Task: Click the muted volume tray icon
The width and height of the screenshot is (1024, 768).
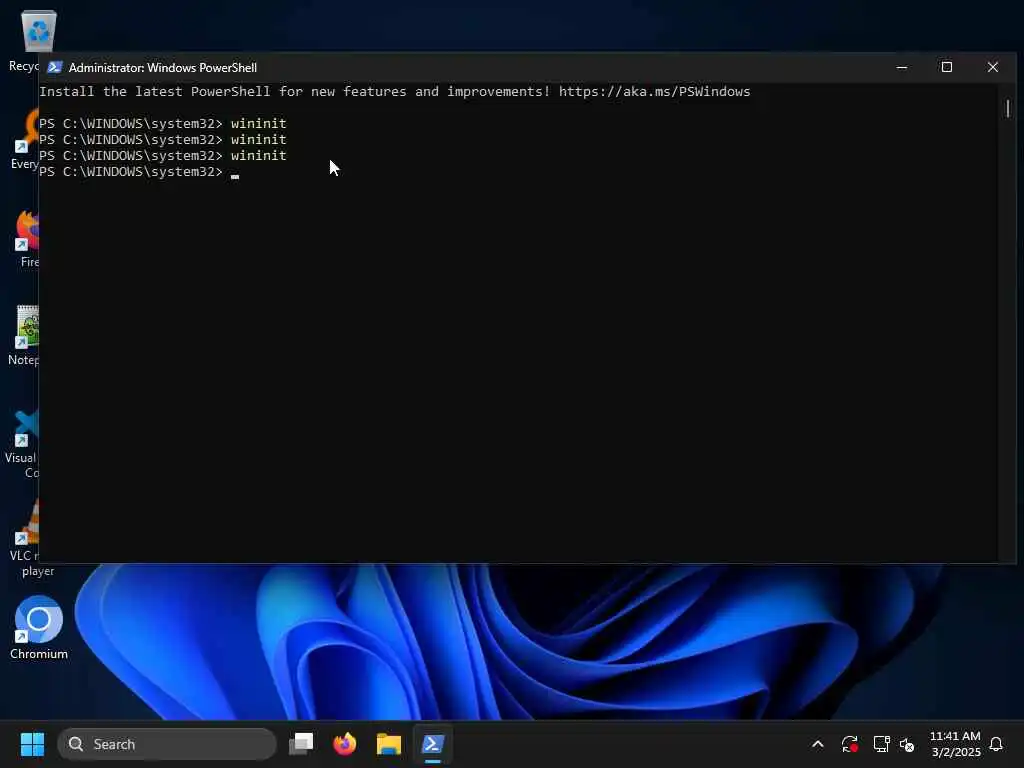Action: [x=907, y=744]
